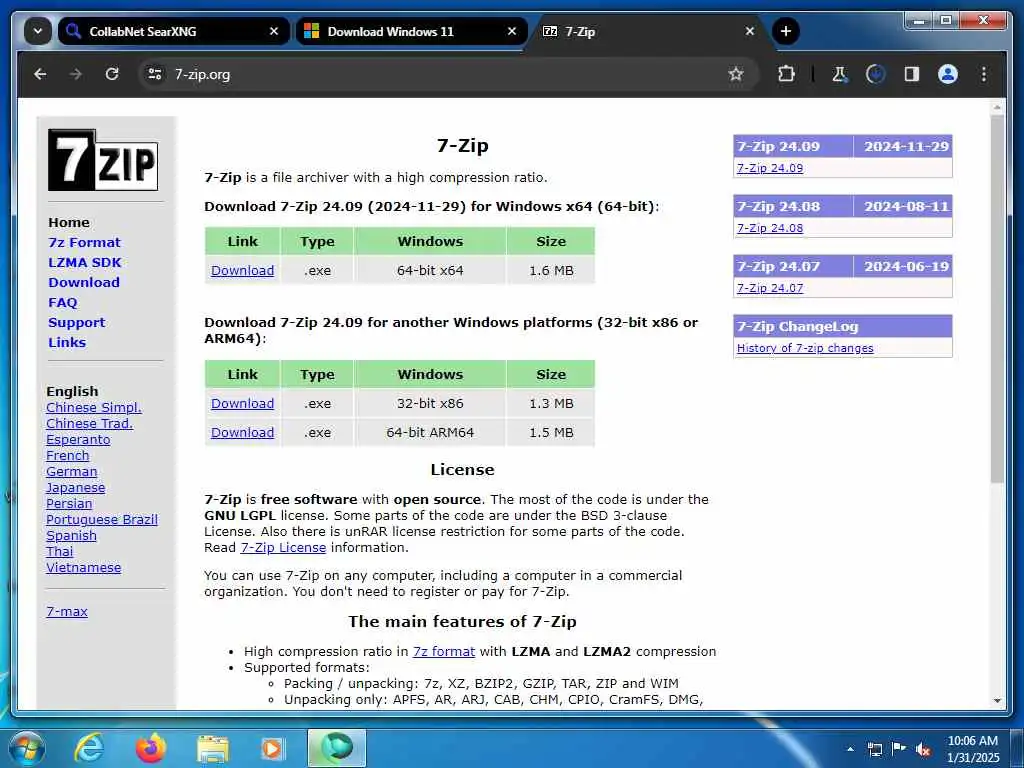The image size is (1024, 768).
Task: Open a new tab with plus button
Action: click(786, 31)
